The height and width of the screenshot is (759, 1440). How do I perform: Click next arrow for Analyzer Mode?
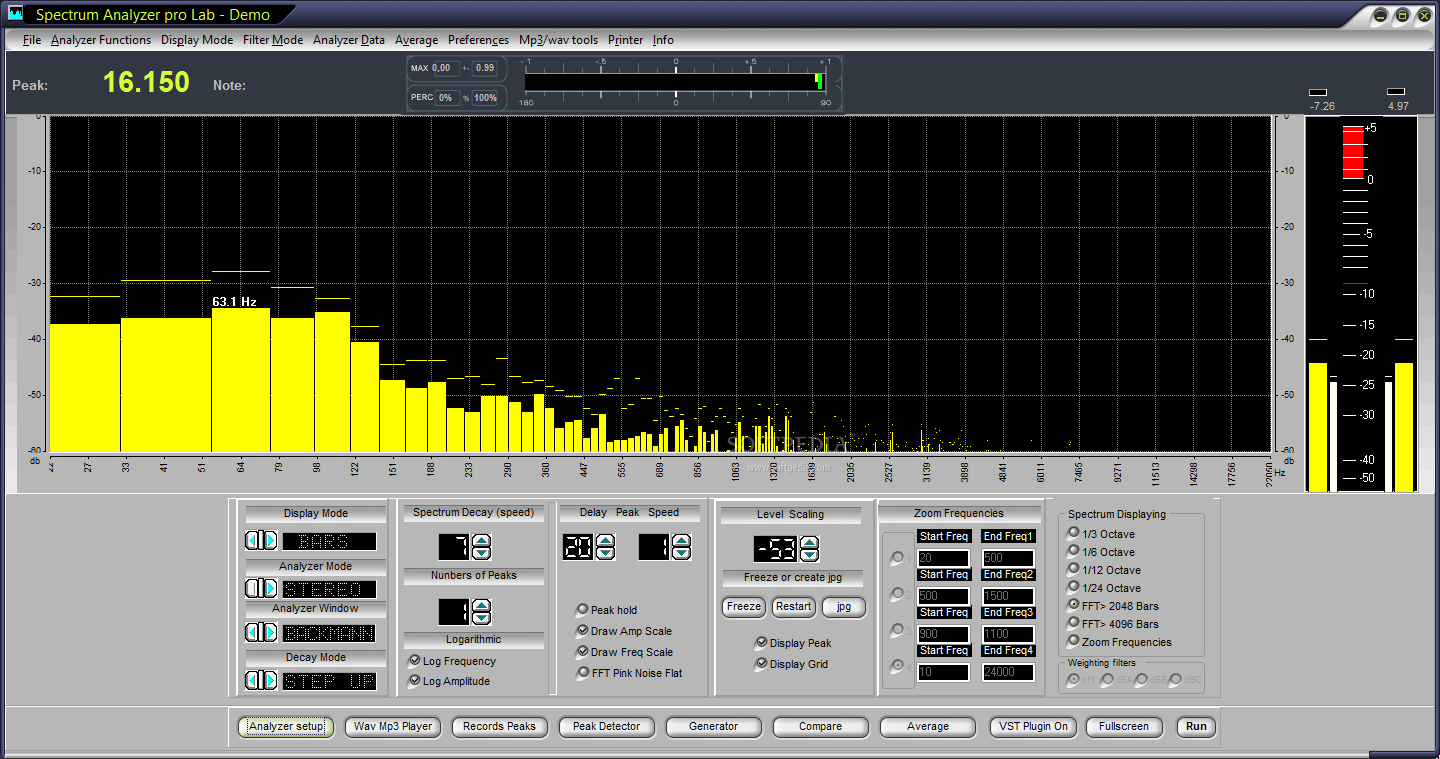click(x=270, y=588)
